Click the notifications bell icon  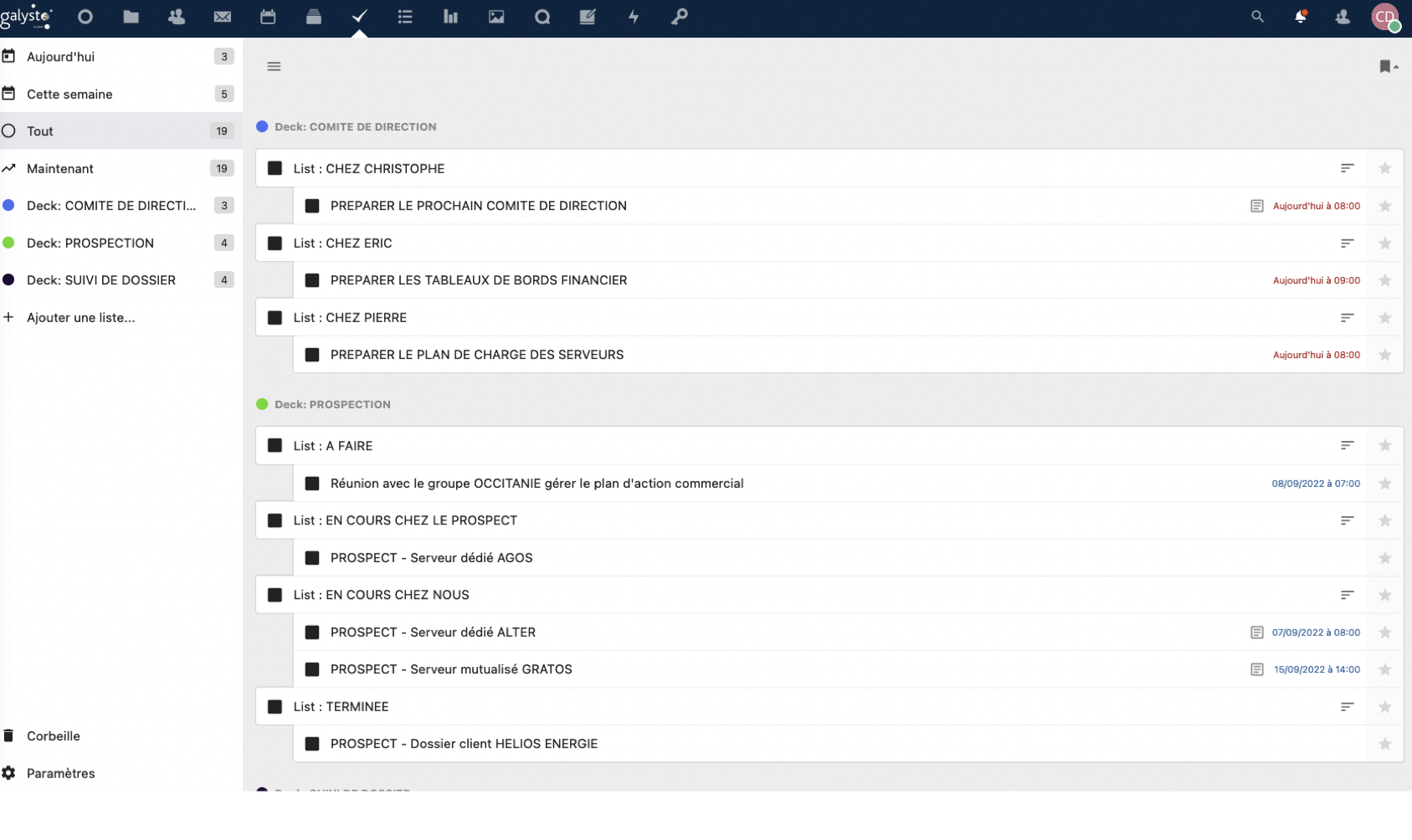click(1300, 17)
